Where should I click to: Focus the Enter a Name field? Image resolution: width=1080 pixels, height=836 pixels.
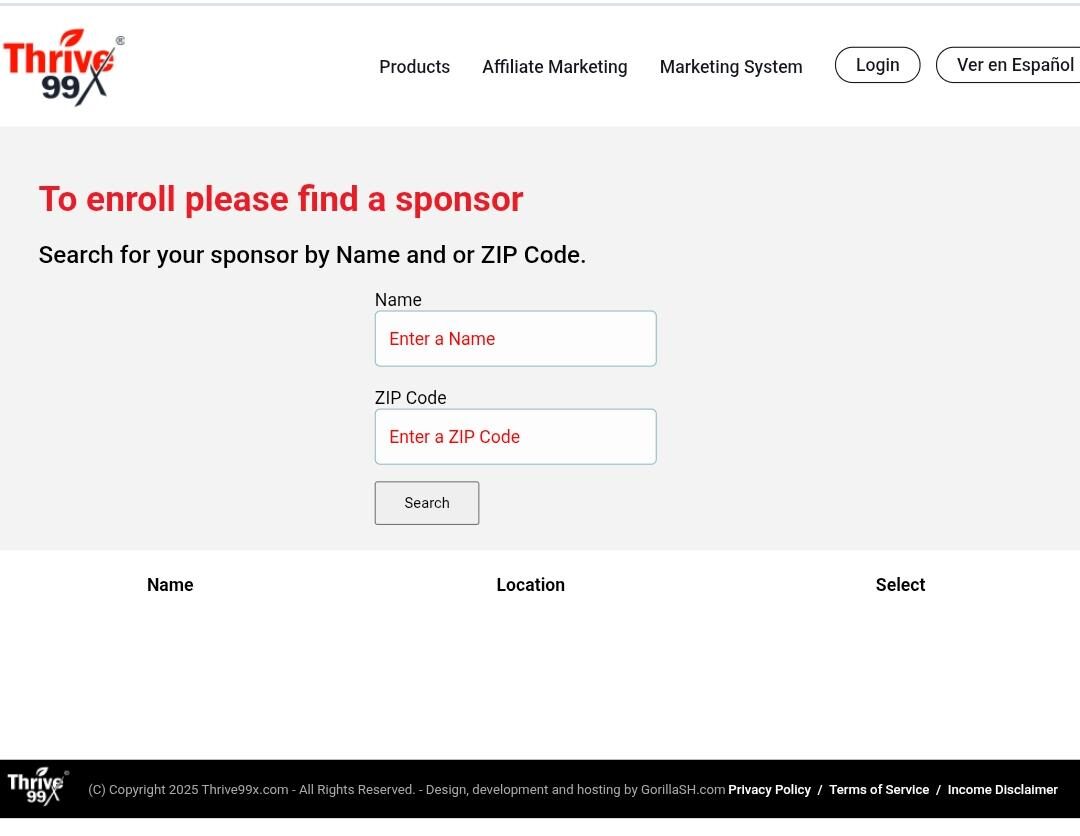pyautogui.click(x=515, y=339)
